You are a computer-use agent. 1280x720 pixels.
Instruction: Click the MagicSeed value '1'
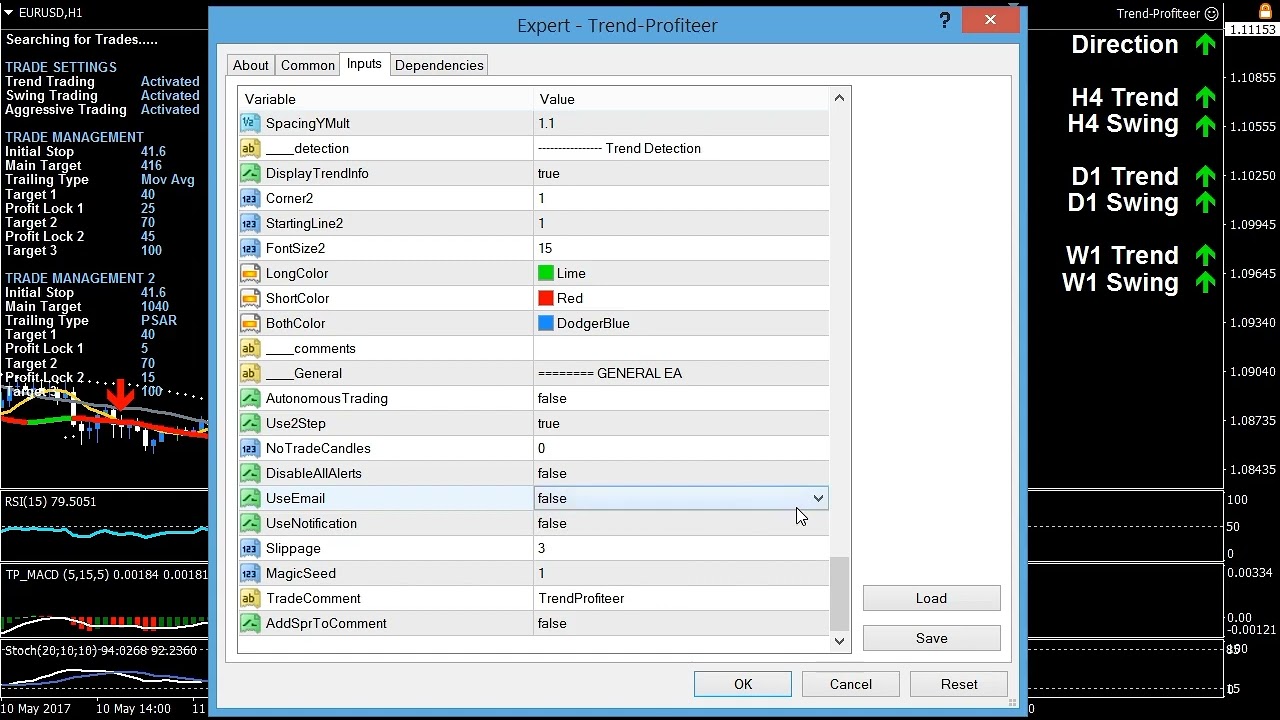(x=542, y=573)
